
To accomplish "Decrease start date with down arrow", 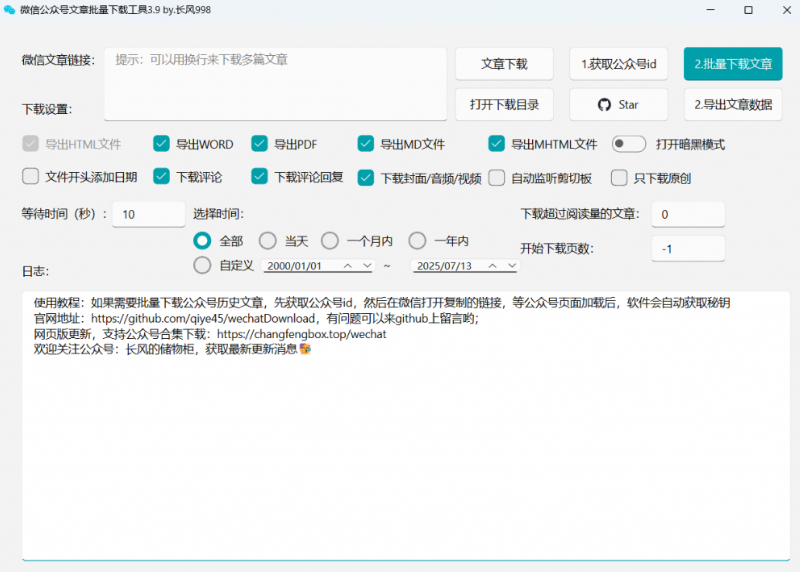I will 367,266.
